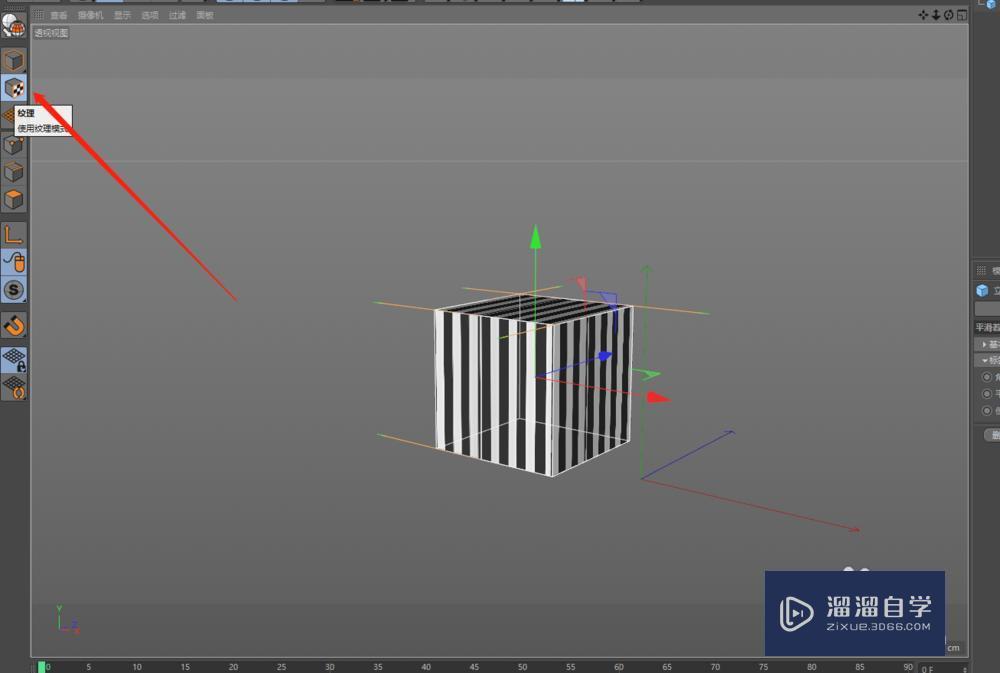This screenshot has width=1000, height=673.
Task: Click the solid red X-axis arrowhead
Action: coord(659,398)
